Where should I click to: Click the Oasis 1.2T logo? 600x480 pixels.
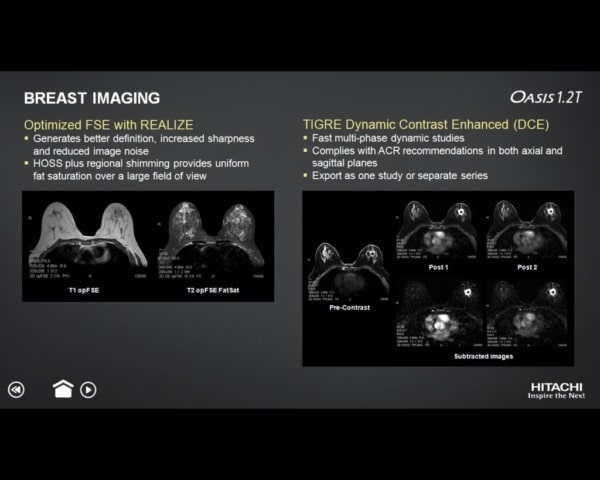(x=546, y=97)
